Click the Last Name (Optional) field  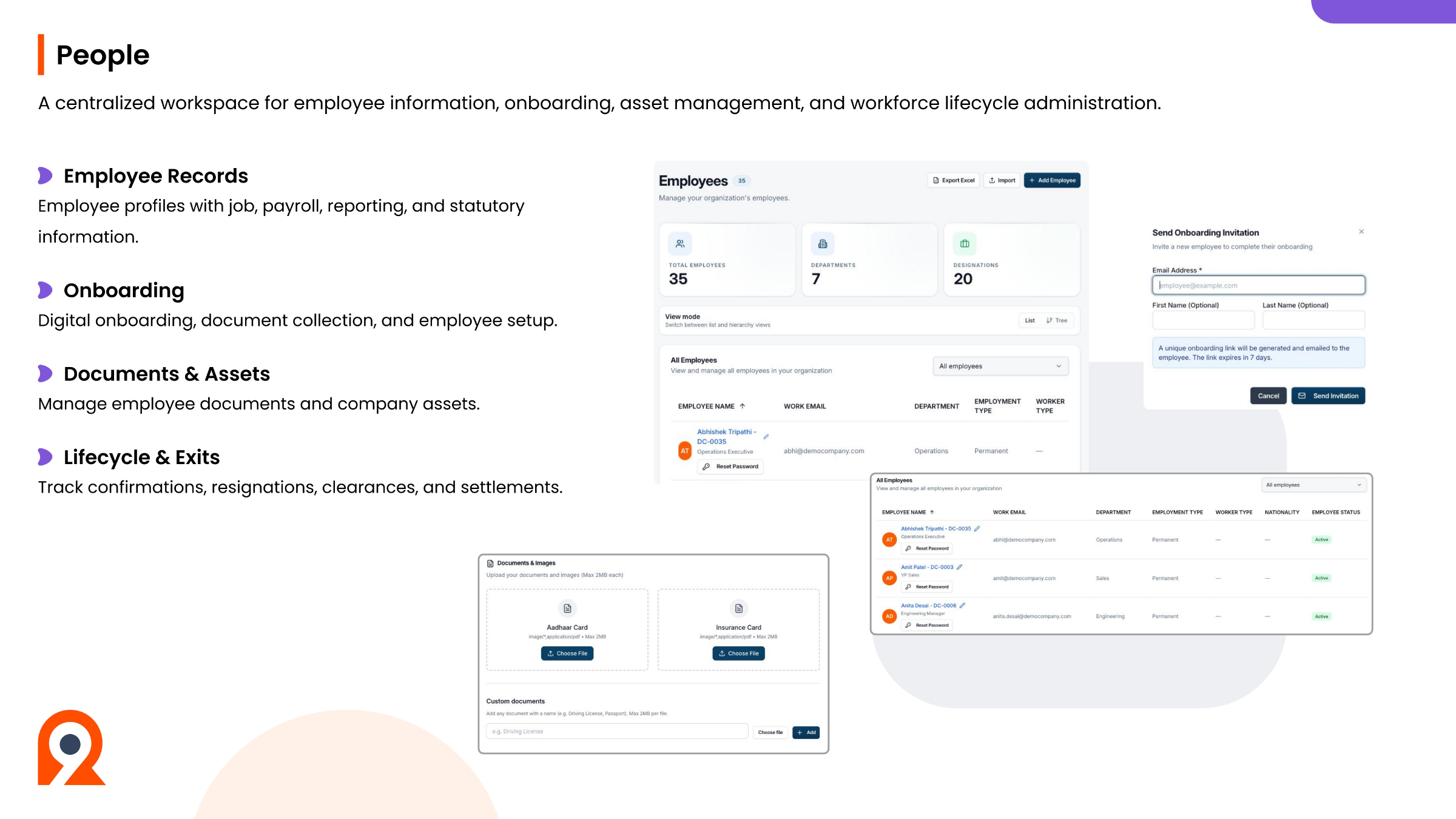click(1313, 320)
